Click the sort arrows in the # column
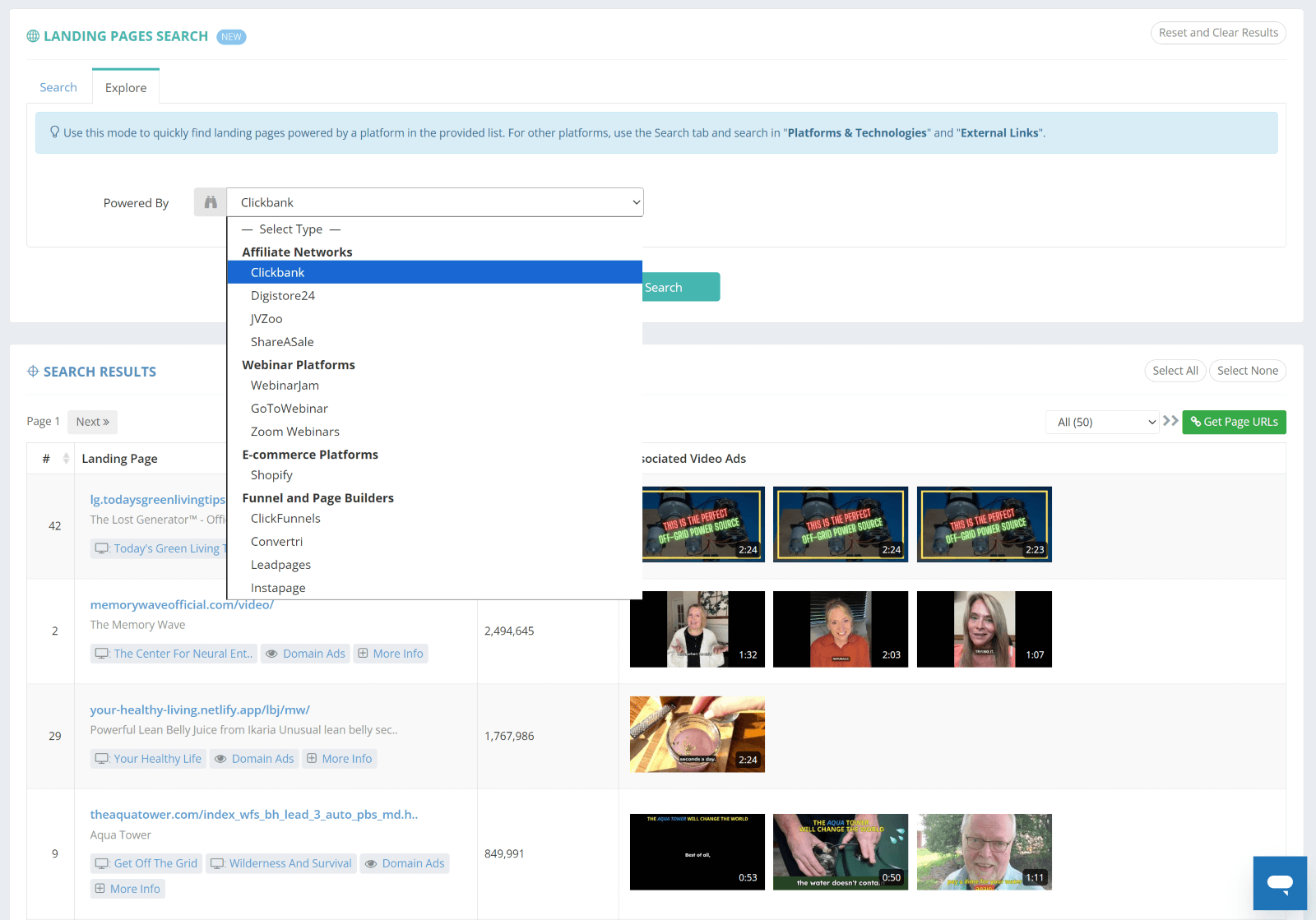The image size is (1316, 920). point(66,459)
